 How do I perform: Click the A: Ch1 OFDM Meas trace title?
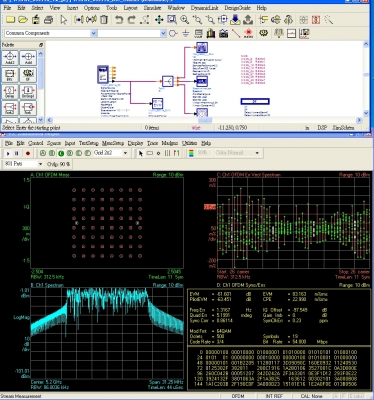(50, 175)
